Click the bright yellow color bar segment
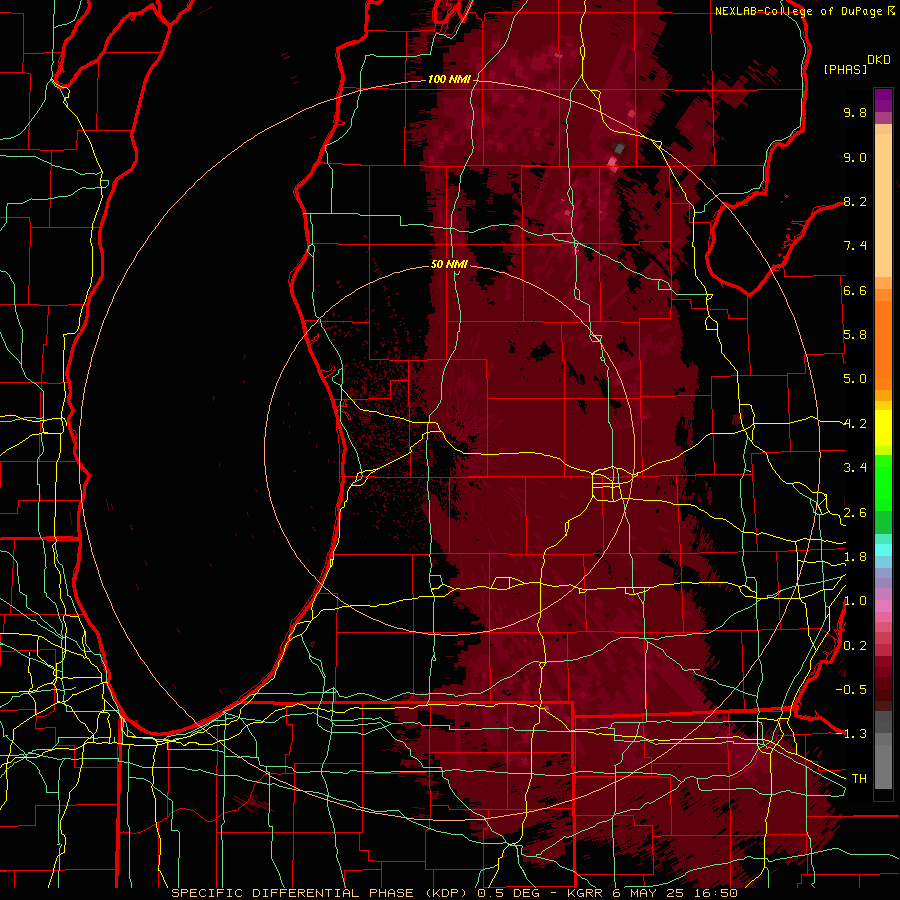Viewport: 900px width, 900px height. pos(883,428)
